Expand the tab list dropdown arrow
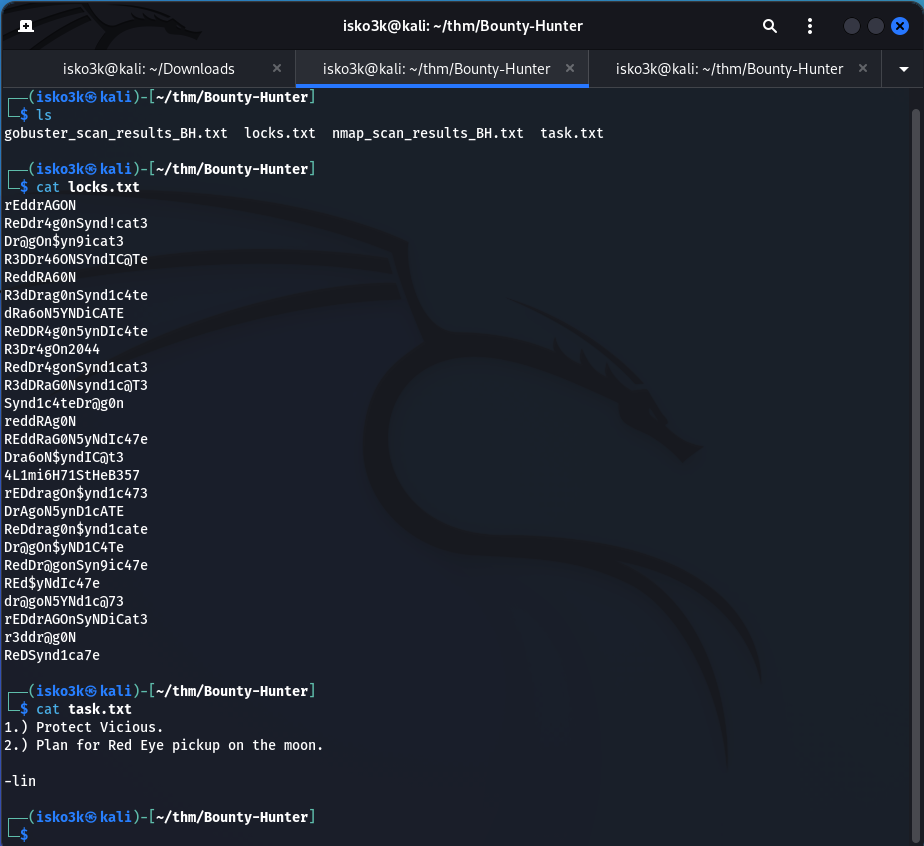924x846 pixels. [904, 69]
